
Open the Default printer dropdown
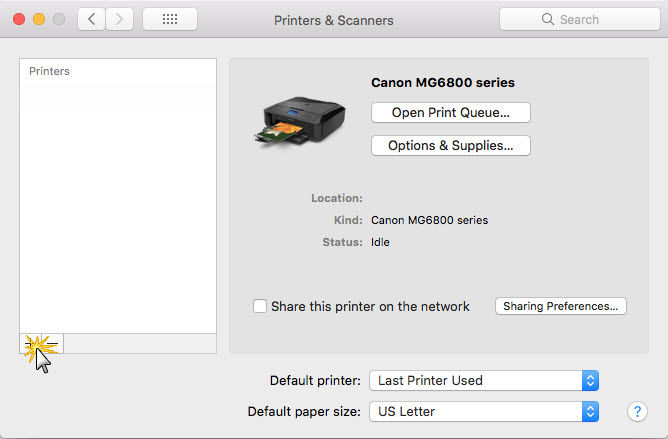click(484, 380)
